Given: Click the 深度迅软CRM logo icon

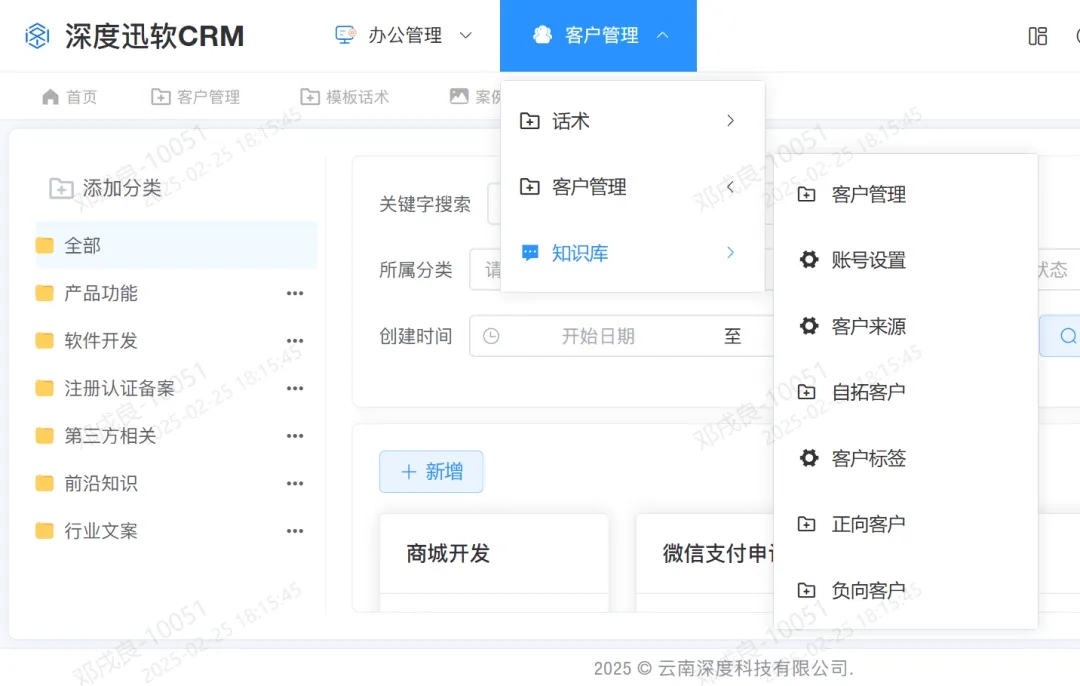Looking at the screenshot, I should click(36, 35).
